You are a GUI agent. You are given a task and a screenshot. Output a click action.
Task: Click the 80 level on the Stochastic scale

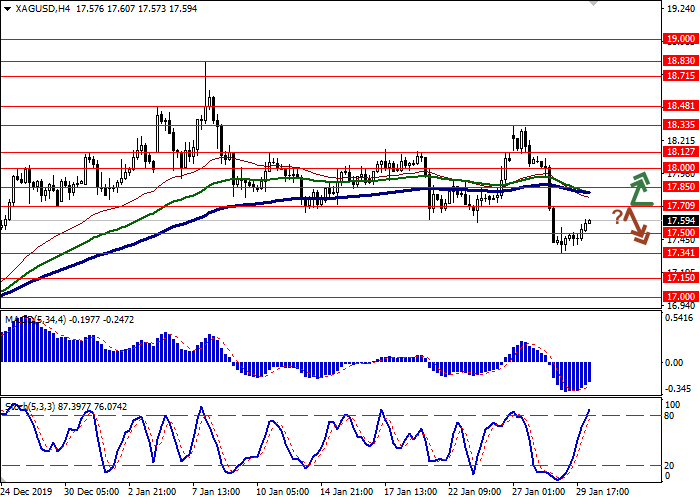pos(672,415)
